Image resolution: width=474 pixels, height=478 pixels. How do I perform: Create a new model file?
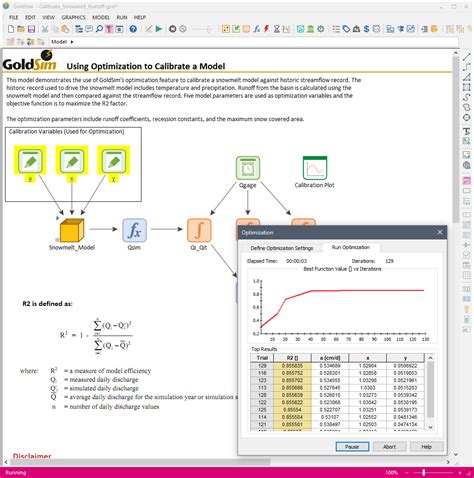(x=11, y=29)
